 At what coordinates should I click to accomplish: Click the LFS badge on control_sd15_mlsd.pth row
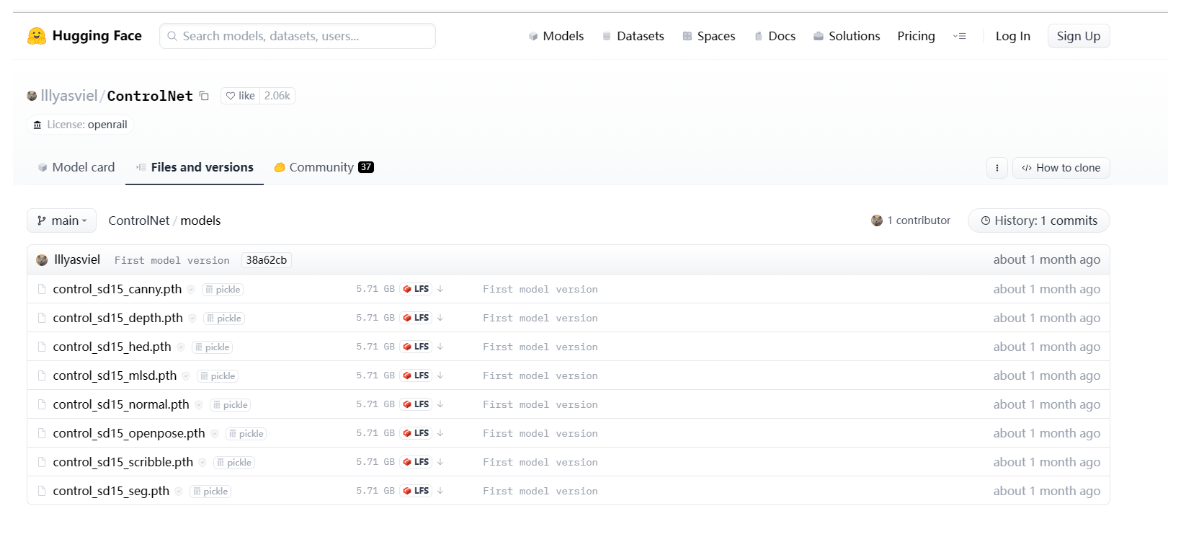pyautogui.click(x=415, y=376)
